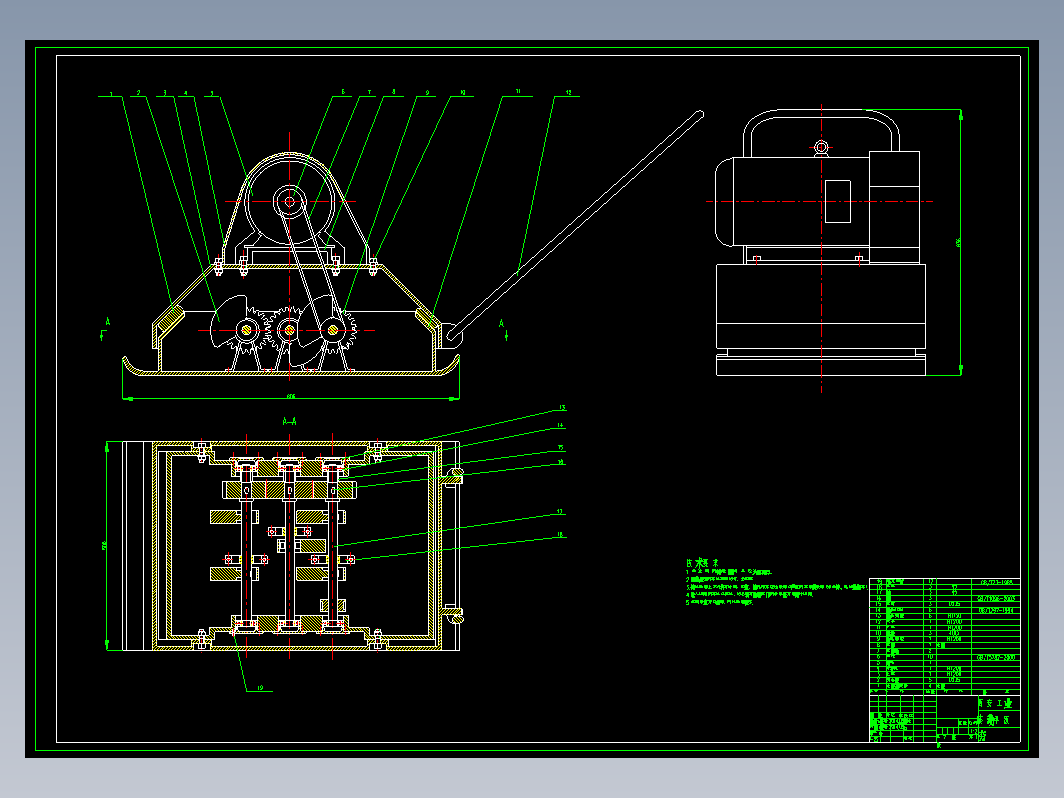The height and width of the screenshot is (798, 1064).
Task: Select part callout number 1 label
Action: (111, 94)
